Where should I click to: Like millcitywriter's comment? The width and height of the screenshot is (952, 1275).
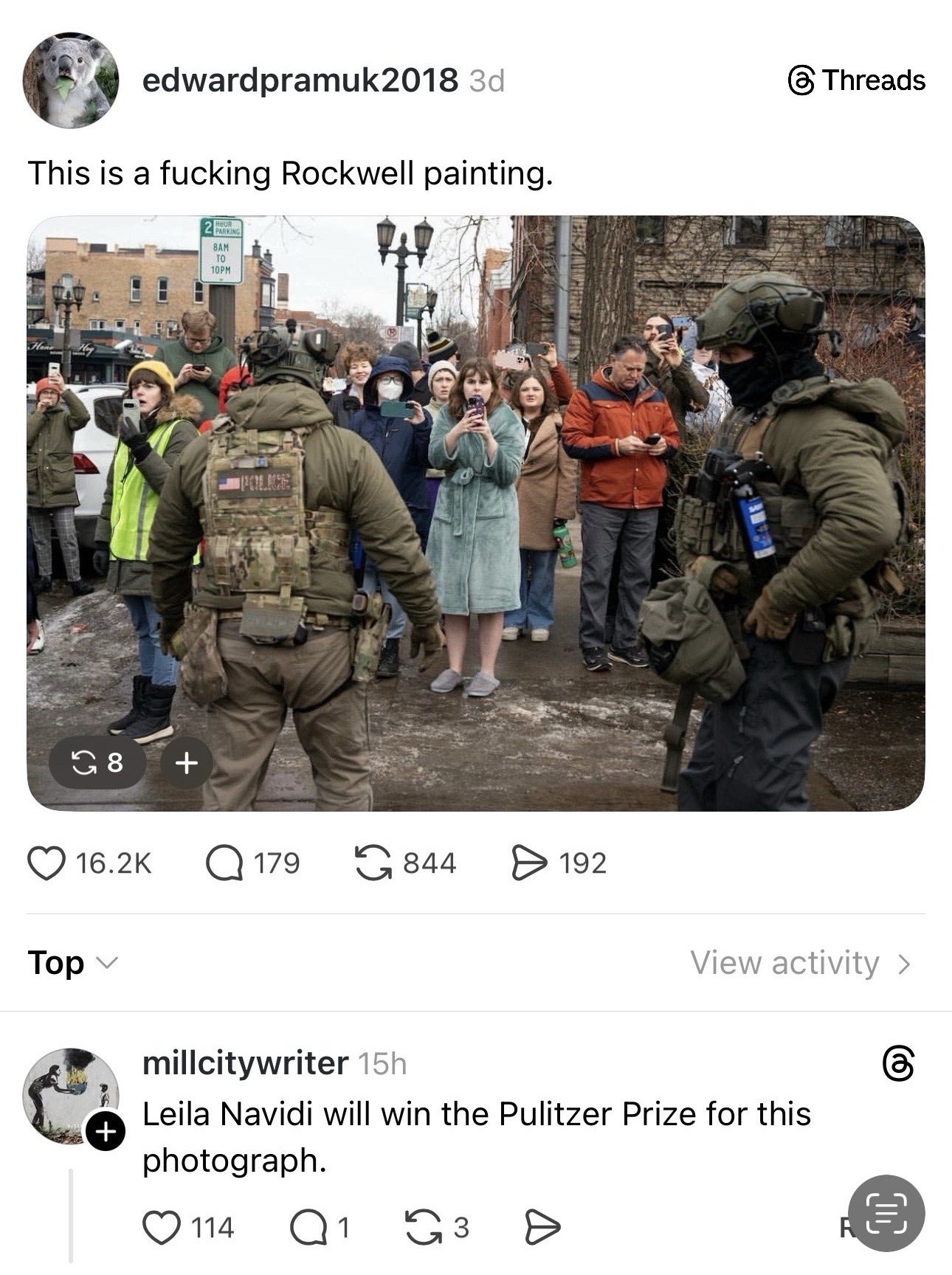click(x=161, y=1227)
